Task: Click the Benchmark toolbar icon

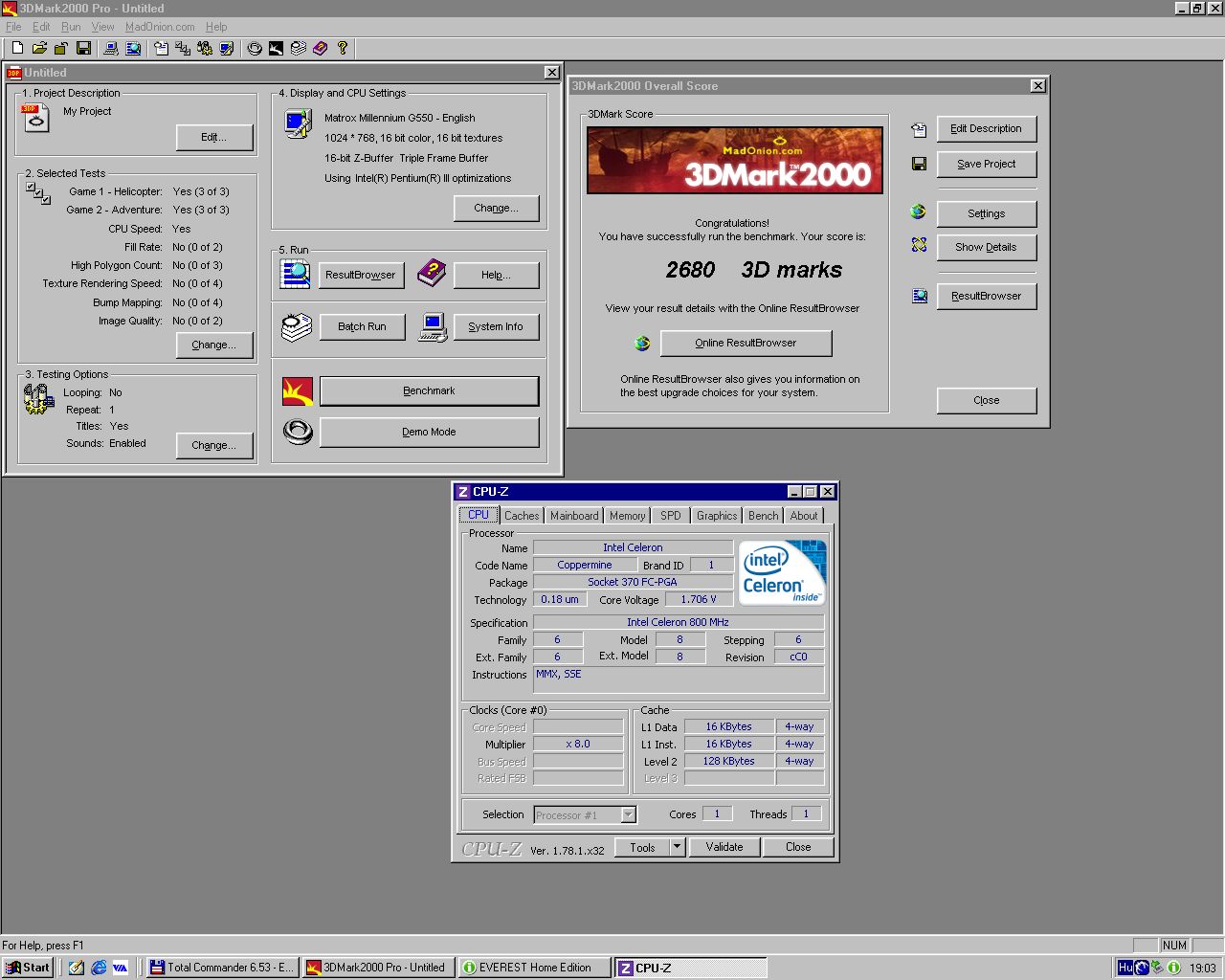Action: pos(277,48)
